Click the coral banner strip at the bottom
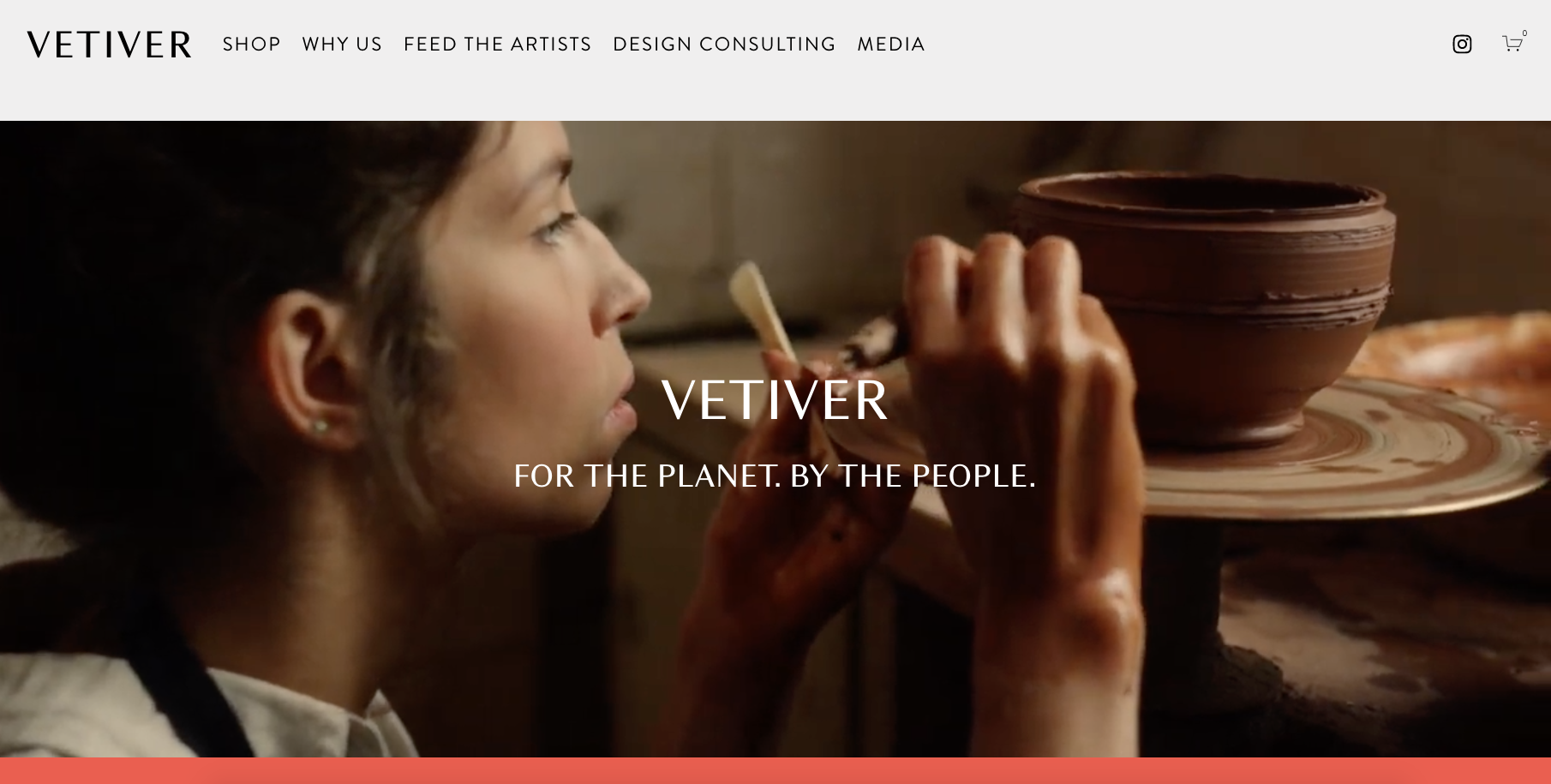 coord(775,770)
